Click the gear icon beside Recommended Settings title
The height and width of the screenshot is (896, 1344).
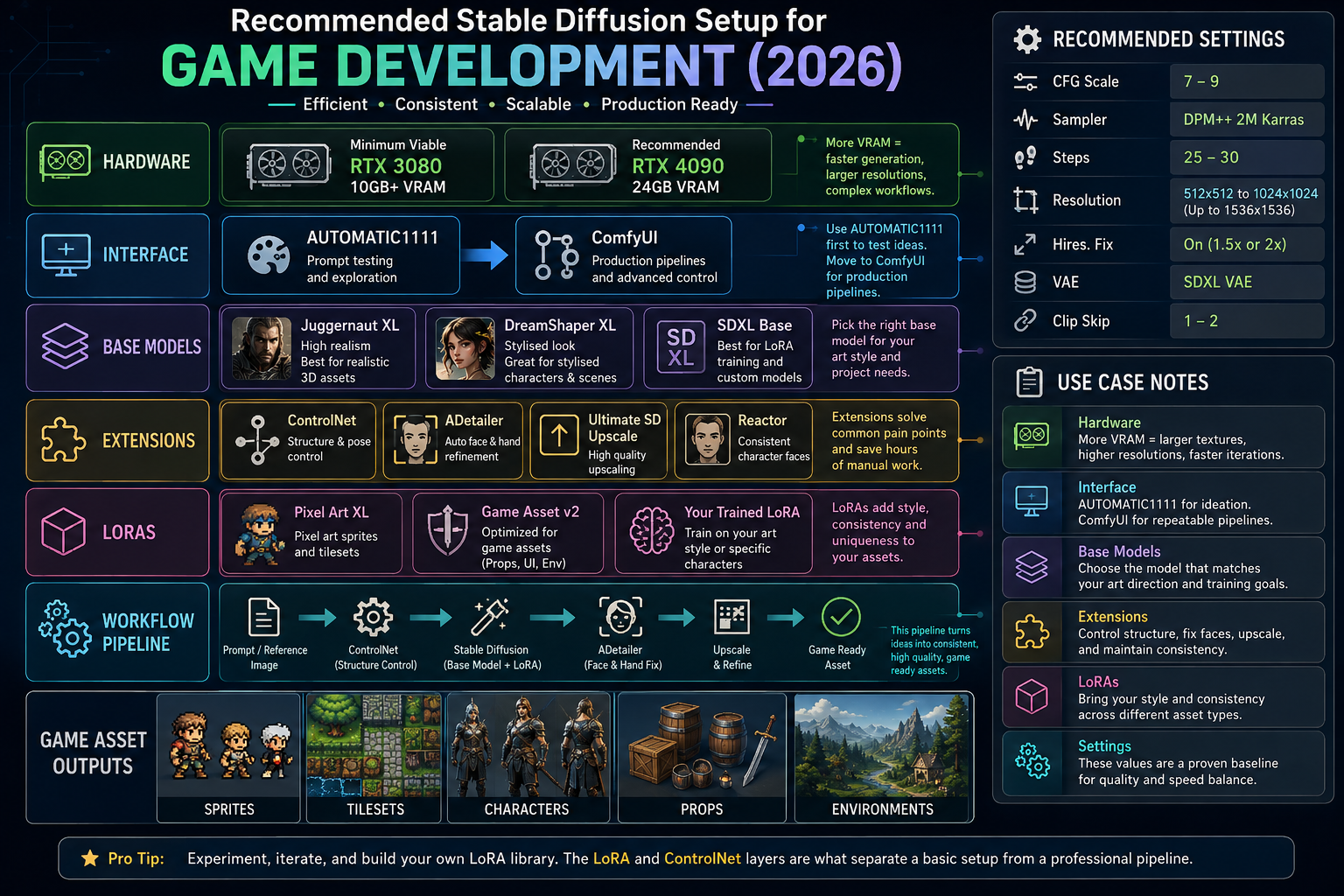pos(1027,39)
